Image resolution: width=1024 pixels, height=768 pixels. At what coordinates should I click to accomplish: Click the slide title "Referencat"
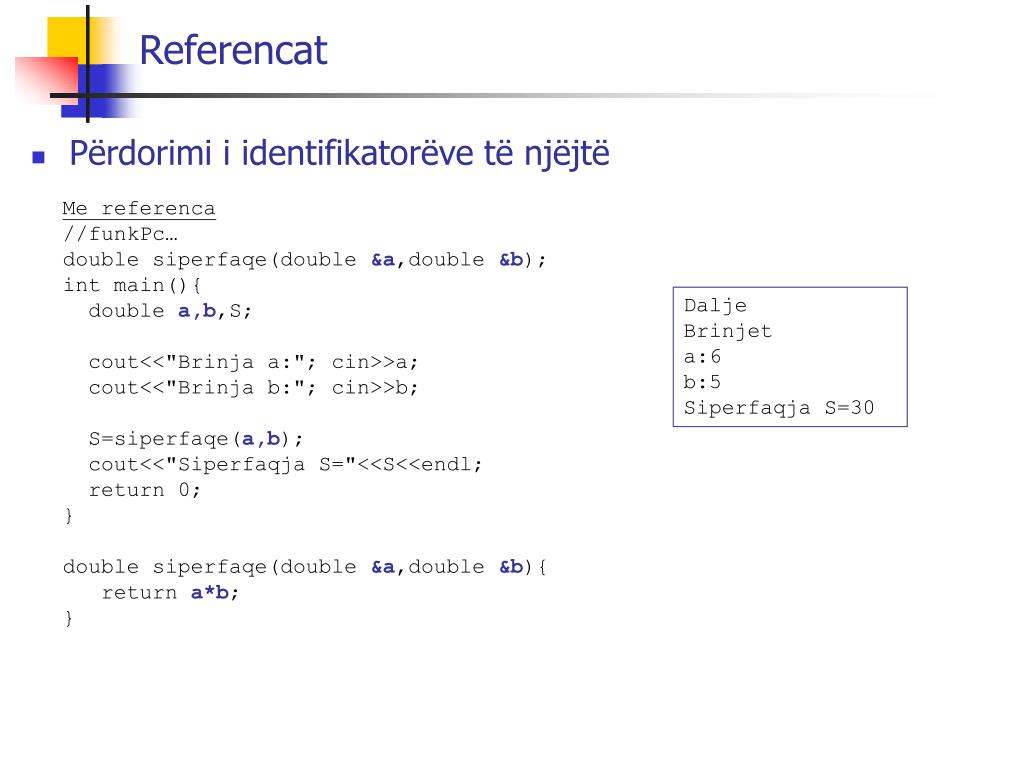click(233, 50)
